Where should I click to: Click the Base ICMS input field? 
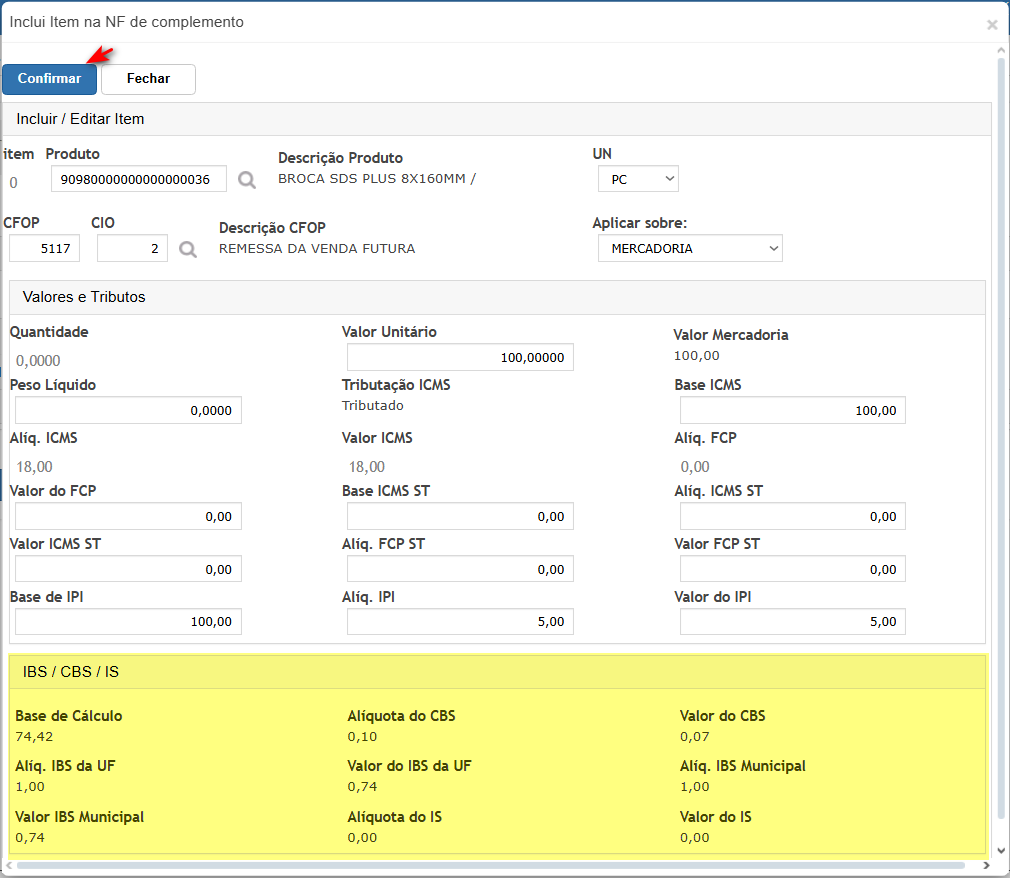[792, 410]
